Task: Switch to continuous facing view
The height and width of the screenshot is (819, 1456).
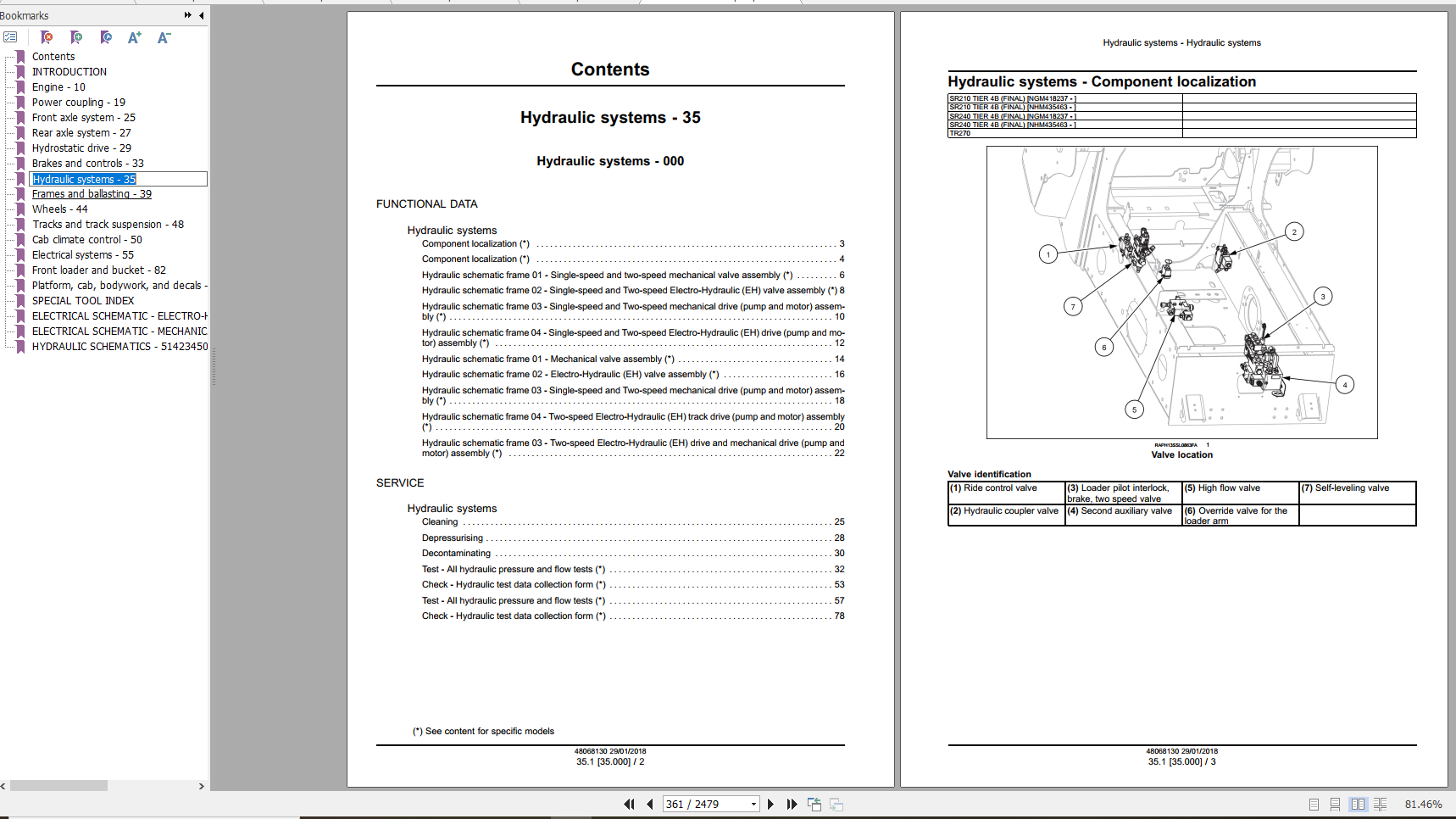Action: [x=1380, y=805]
